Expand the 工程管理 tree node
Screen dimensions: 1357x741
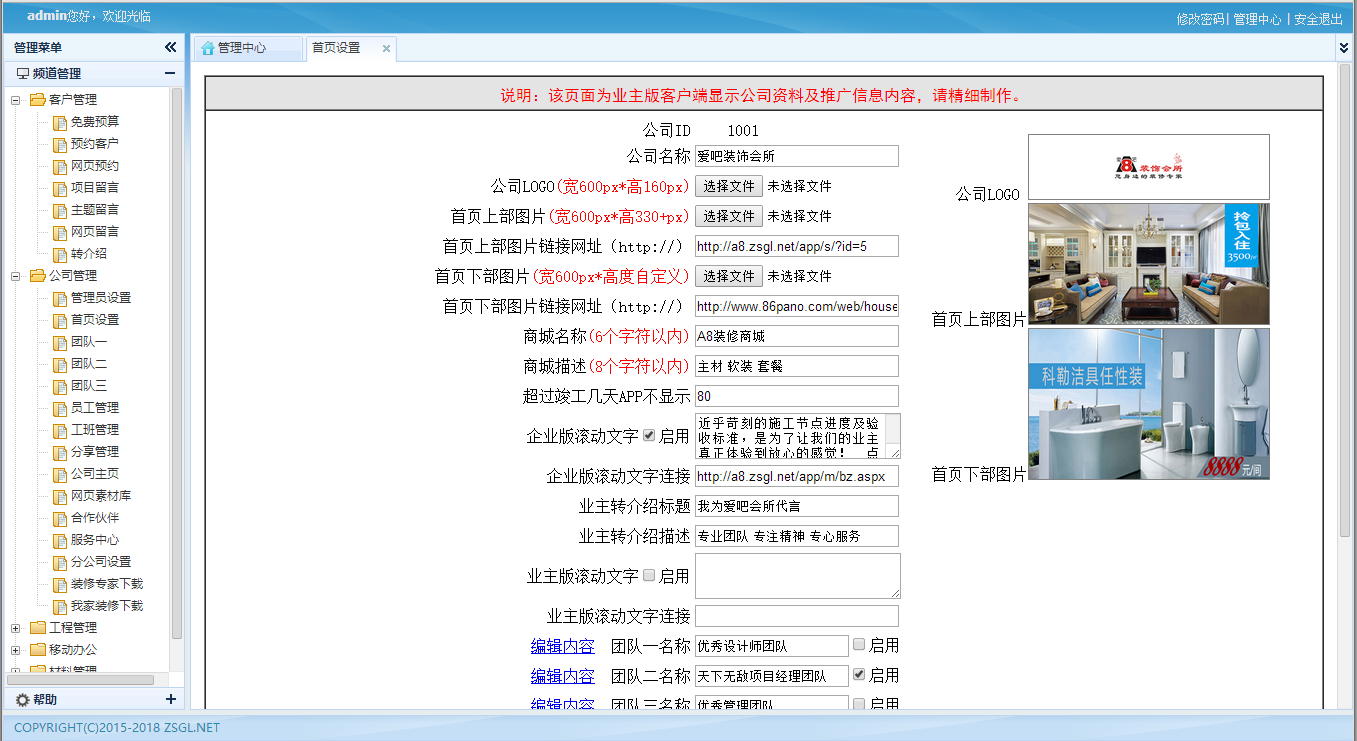tap(15, 628)
